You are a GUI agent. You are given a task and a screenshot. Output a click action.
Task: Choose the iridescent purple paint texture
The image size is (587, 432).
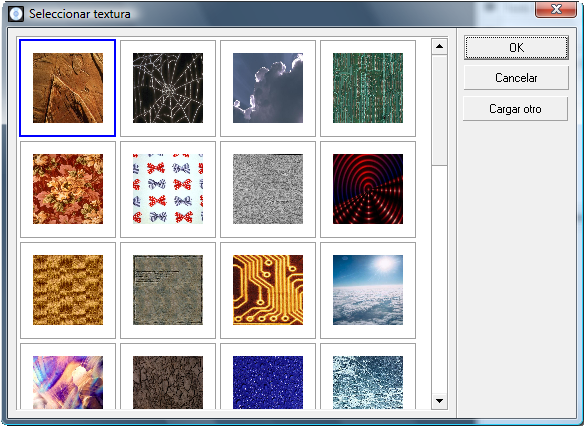tap(68, 377)
